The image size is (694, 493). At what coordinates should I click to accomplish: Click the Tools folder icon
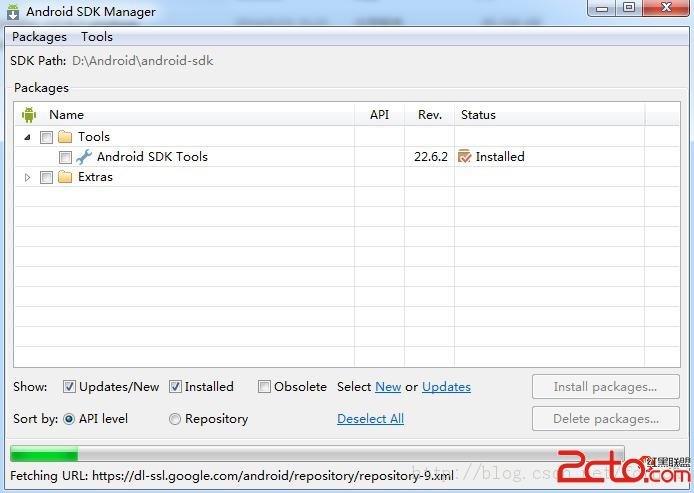65,137
